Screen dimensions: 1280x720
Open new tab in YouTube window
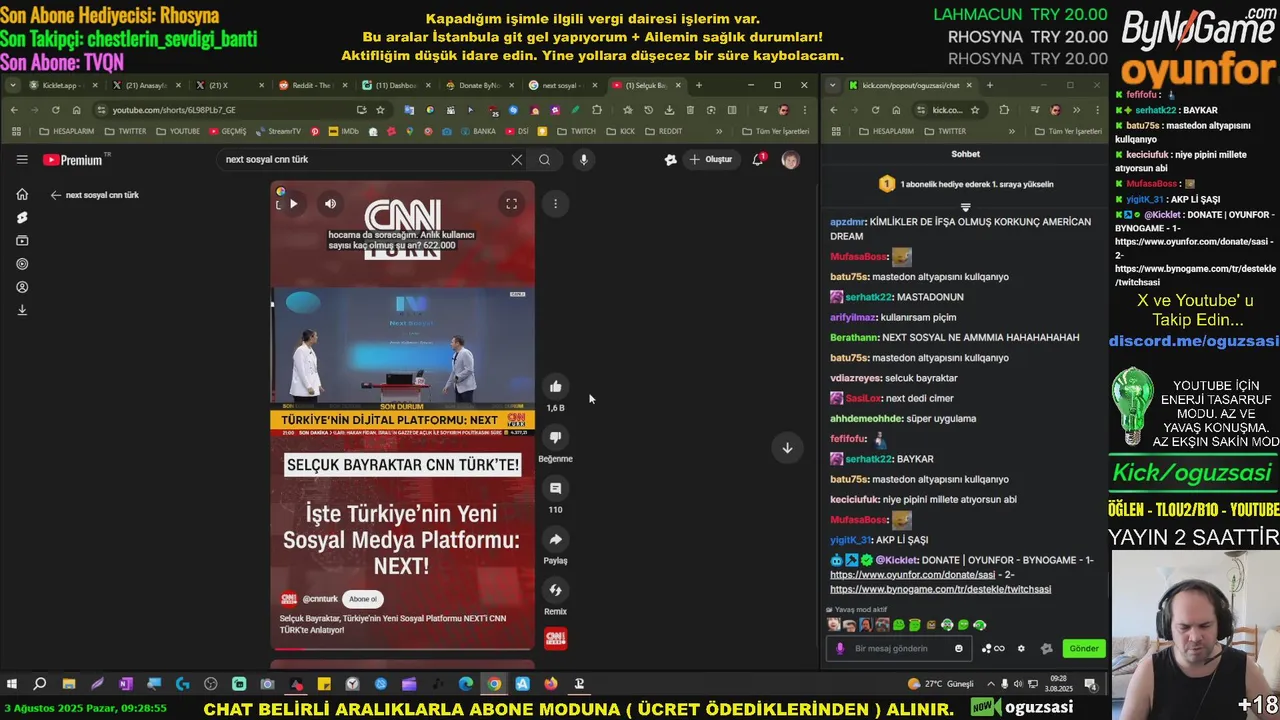(x=698, y=85)
